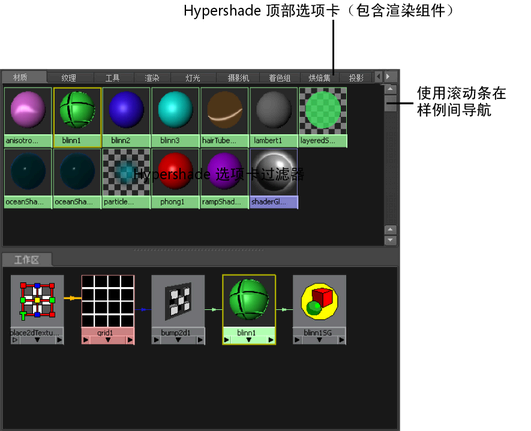The height and width of the screenshot is (431, 531).
Task: Click the swatch panel scrollbar thumb
Action: (x=390, y=103)
